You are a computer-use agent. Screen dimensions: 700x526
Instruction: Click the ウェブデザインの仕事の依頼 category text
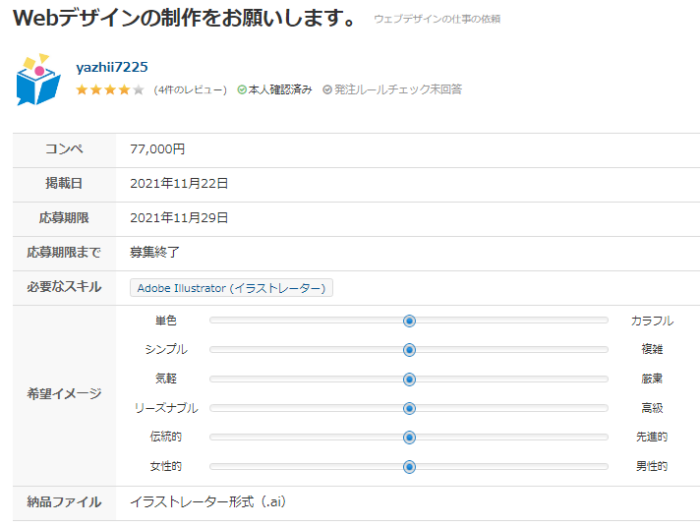(x=437, y=19)
